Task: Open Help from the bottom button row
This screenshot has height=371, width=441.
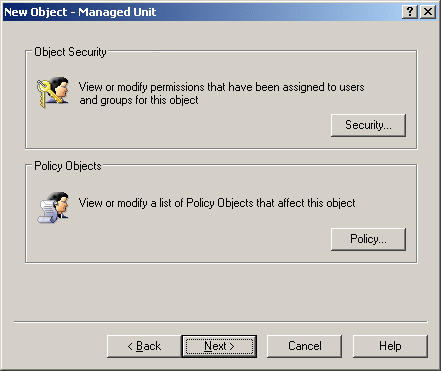Action: 390,346
